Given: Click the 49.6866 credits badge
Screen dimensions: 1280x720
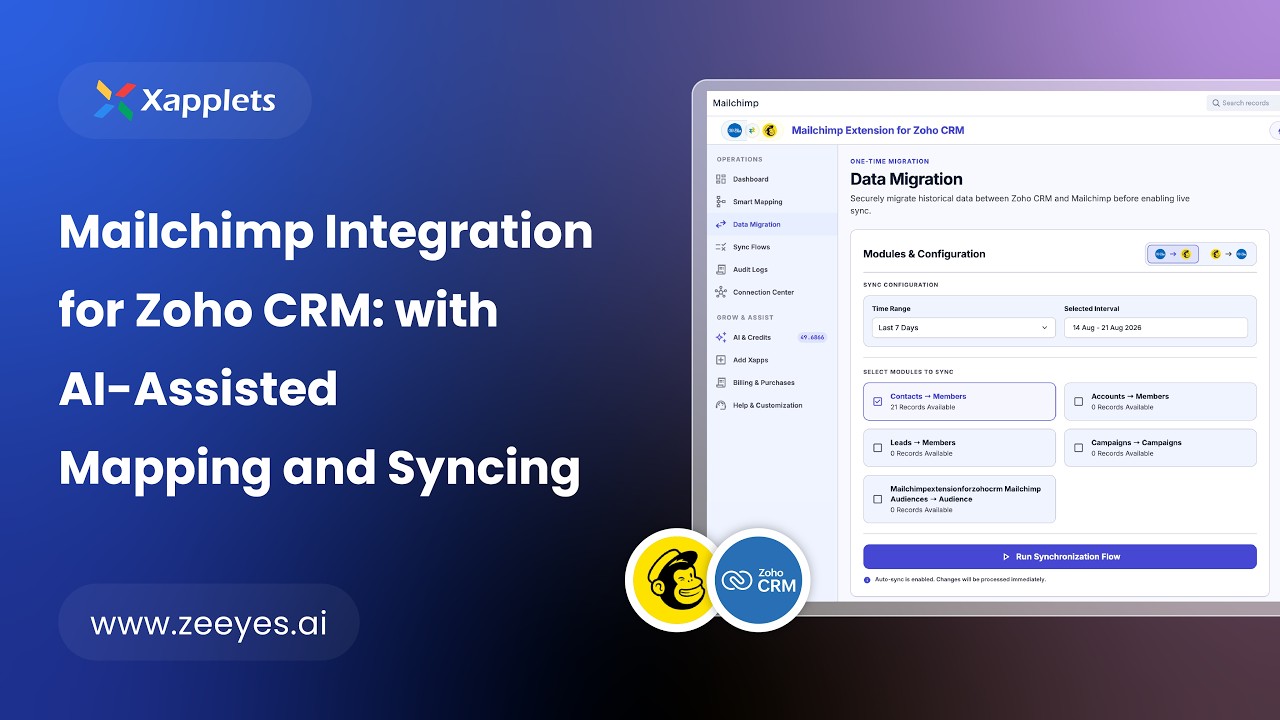Looking at the screenshot, I should (x=811, y=338).
